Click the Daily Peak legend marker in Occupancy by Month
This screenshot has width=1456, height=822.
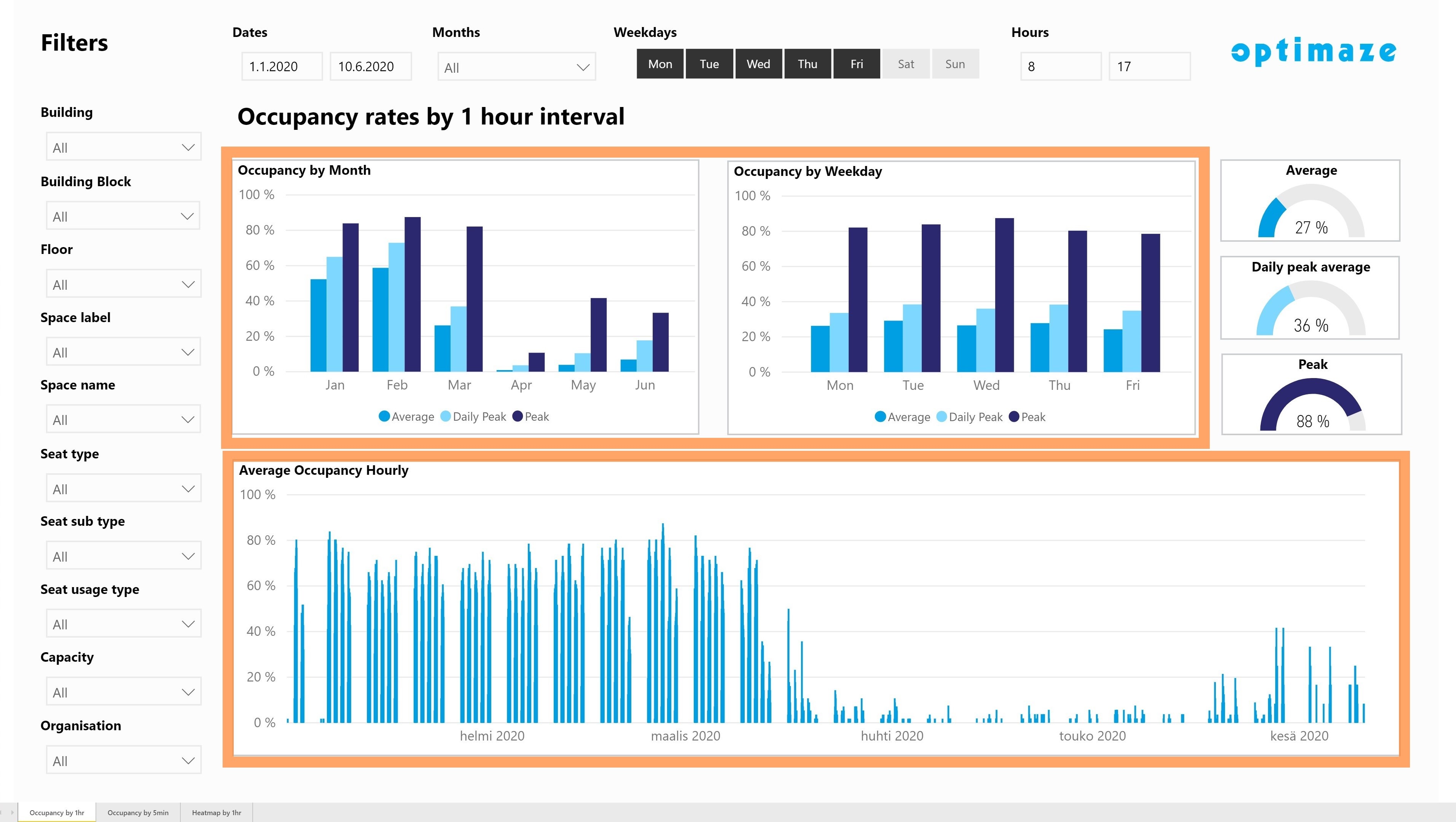click(x=445, y=416)
